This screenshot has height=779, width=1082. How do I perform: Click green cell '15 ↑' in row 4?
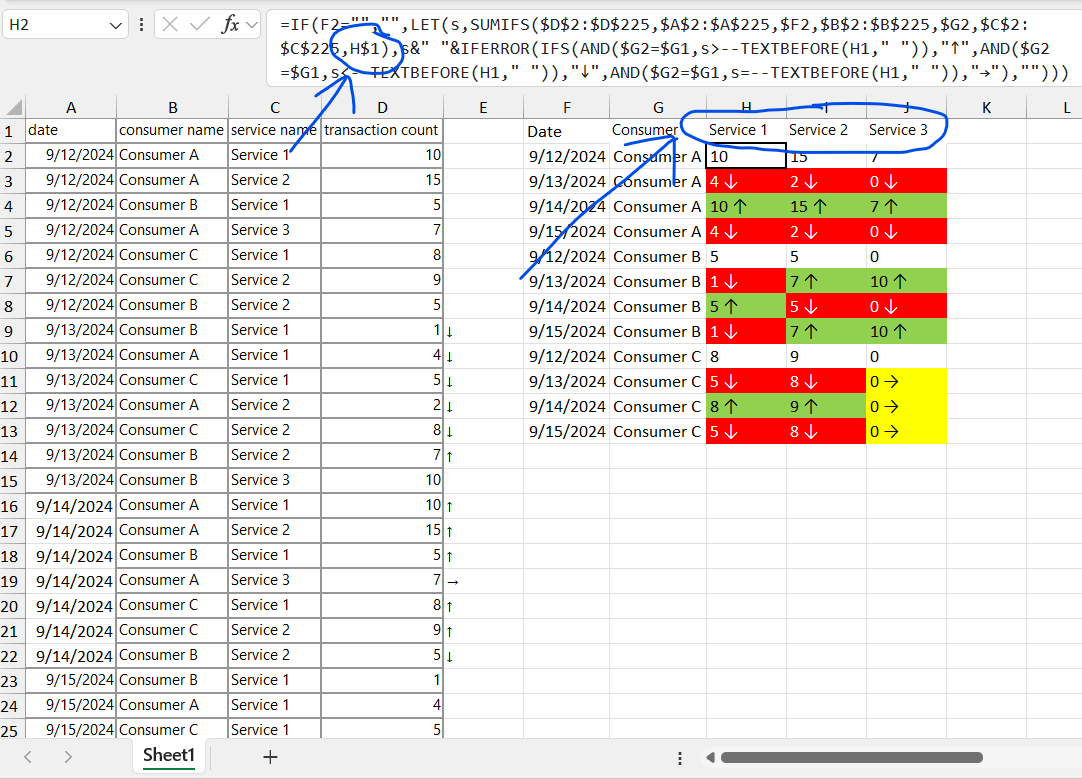click(x=826, y=206)
